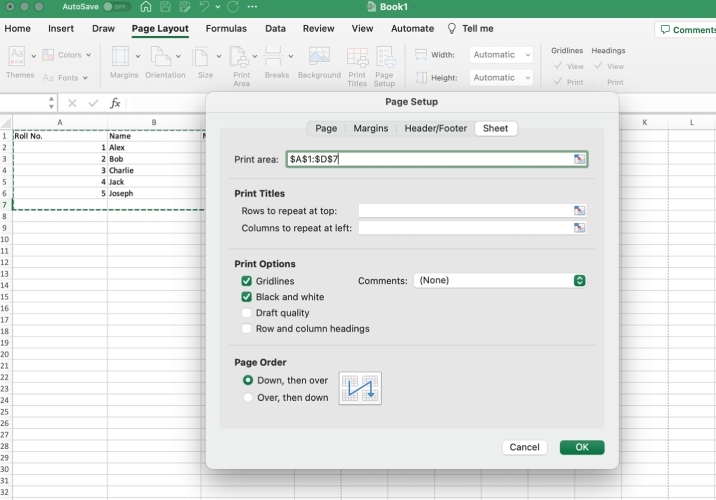Expand the Width Automatic dropdown
The image size is (716, 500).
pyautogui.click(x=502, y=55)
